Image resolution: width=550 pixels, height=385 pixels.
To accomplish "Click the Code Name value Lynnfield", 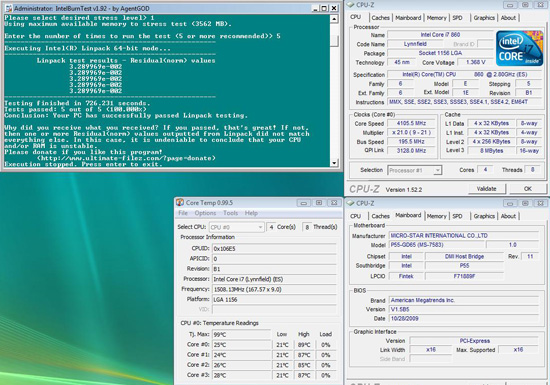I will [415, 44].
